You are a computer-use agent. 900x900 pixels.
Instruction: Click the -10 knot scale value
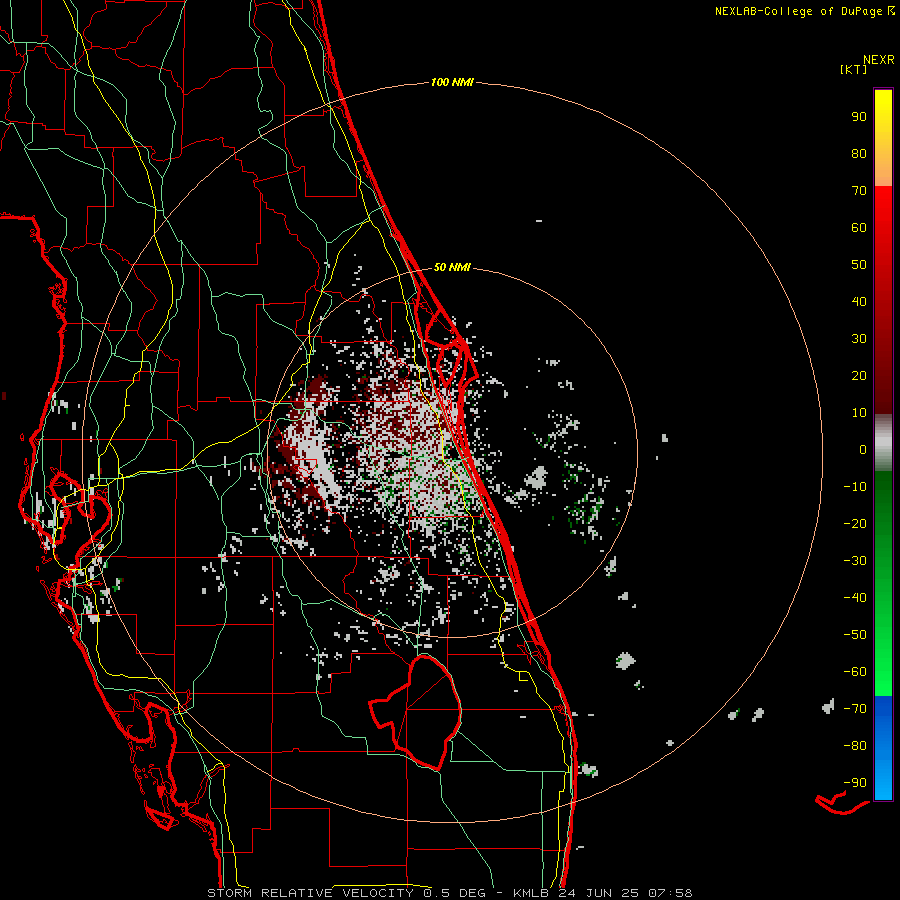coord(855,487)
